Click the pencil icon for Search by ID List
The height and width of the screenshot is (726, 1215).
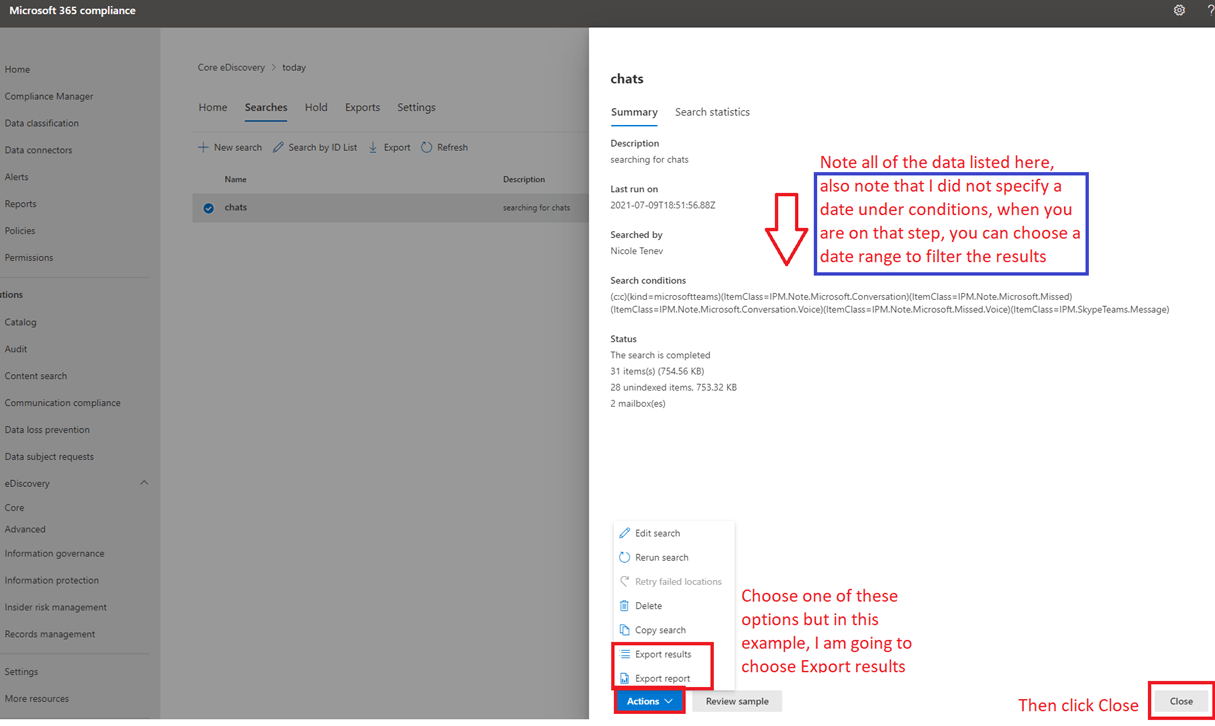point(278,147)
